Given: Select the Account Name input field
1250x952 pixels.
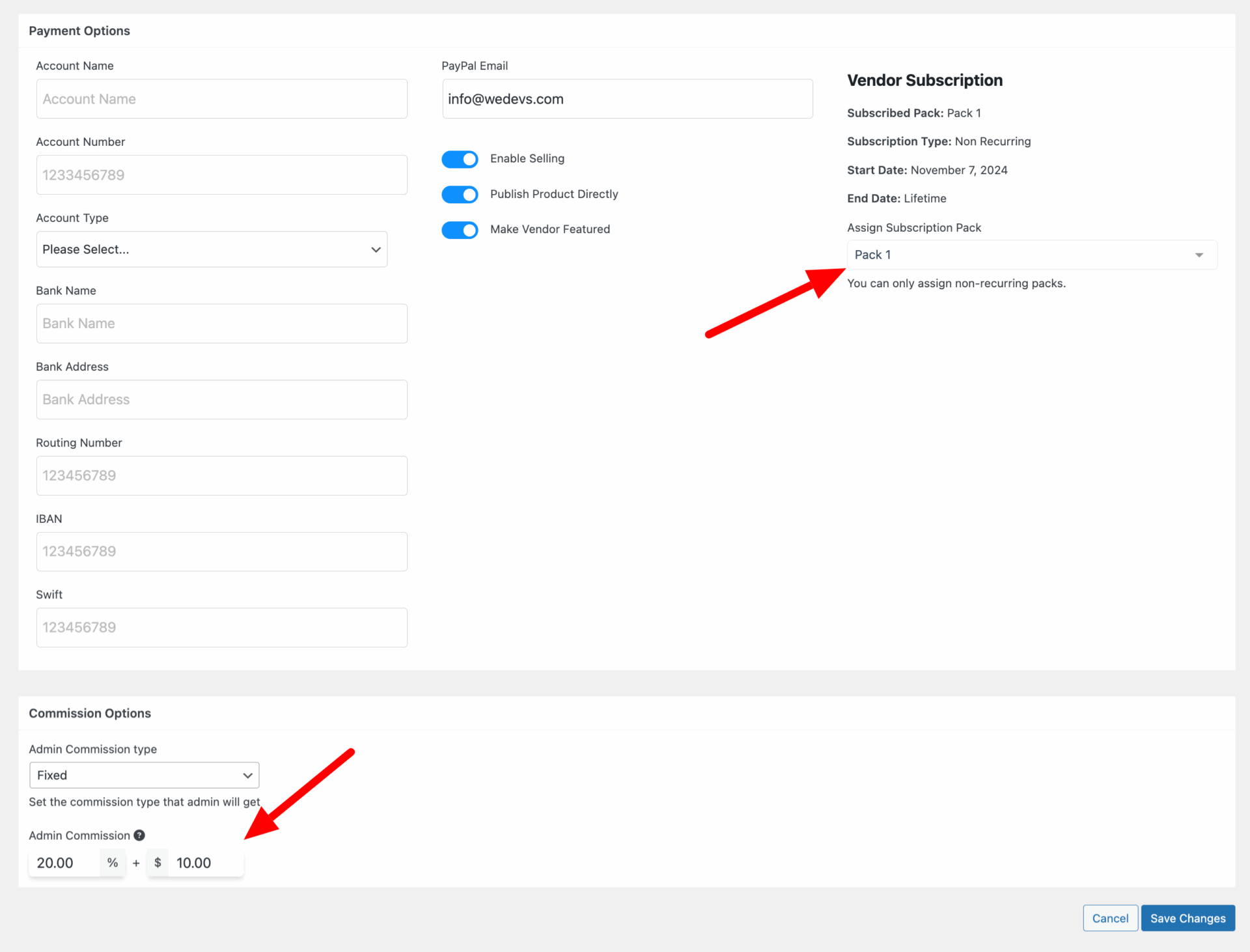Looking at the screenshot, I should 221,98.
